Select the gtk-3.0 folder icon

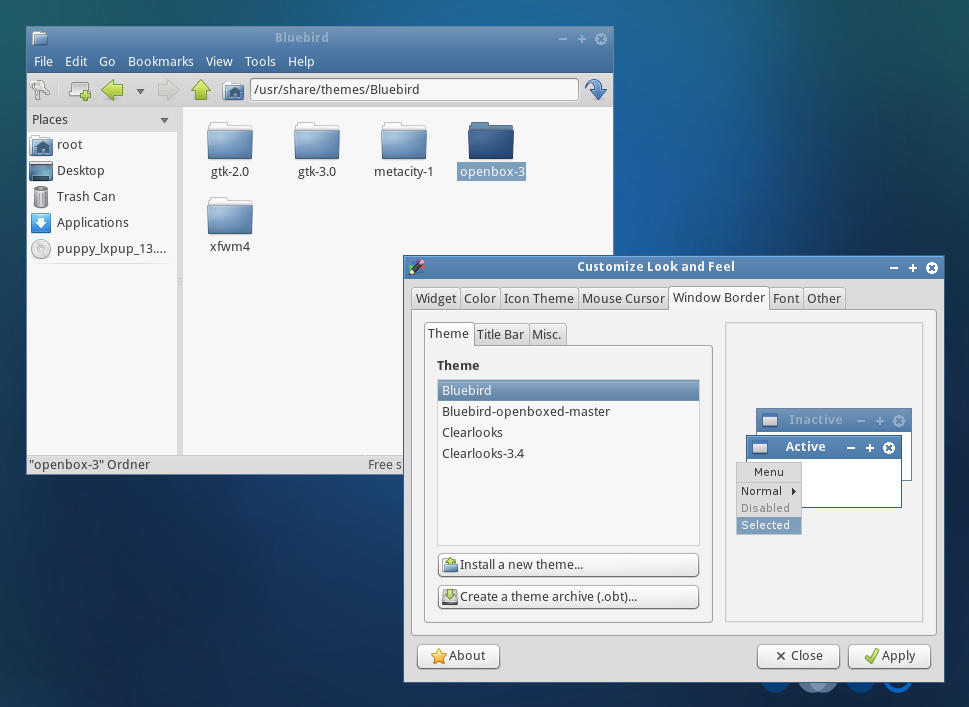317,142
